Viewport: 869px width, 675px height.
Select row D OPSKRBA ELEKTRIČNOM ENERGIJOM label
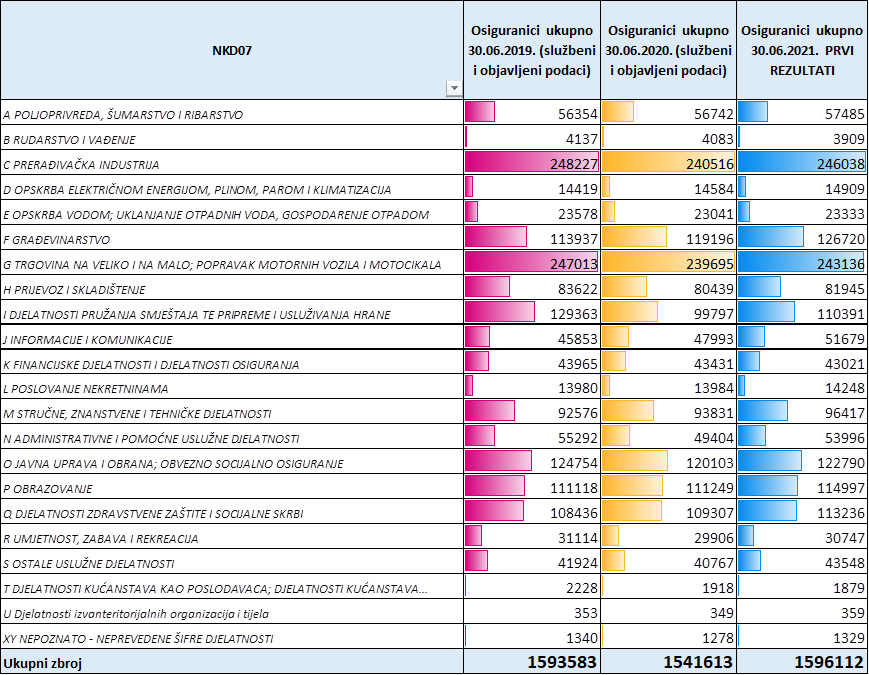tap(197, 190)
